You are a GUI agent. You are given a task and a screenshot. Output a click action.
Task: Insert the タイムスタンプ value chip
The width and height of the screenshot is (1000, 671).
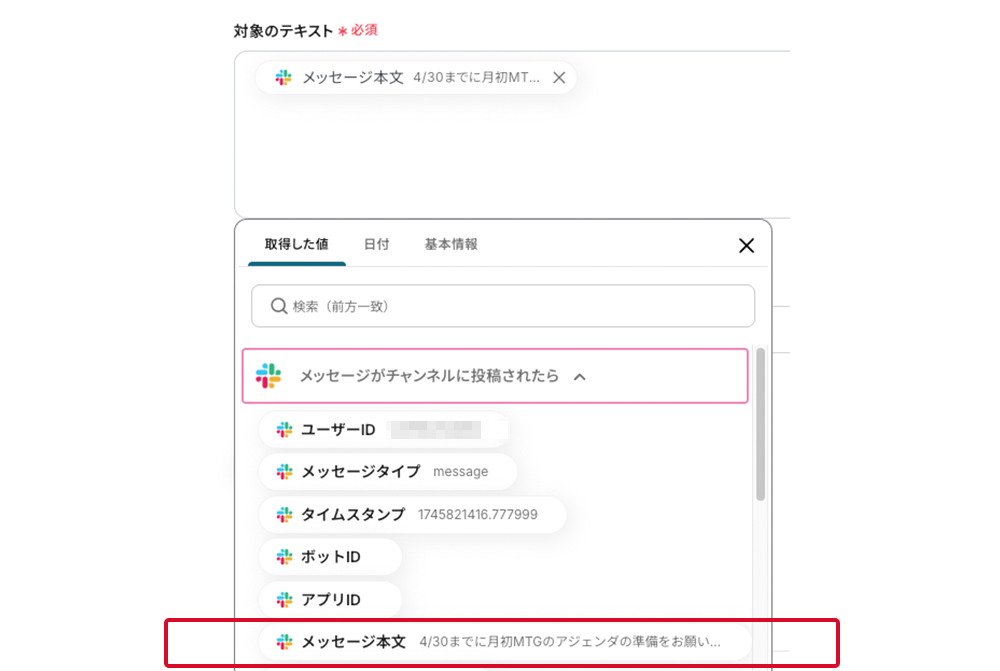coord(412,515)
